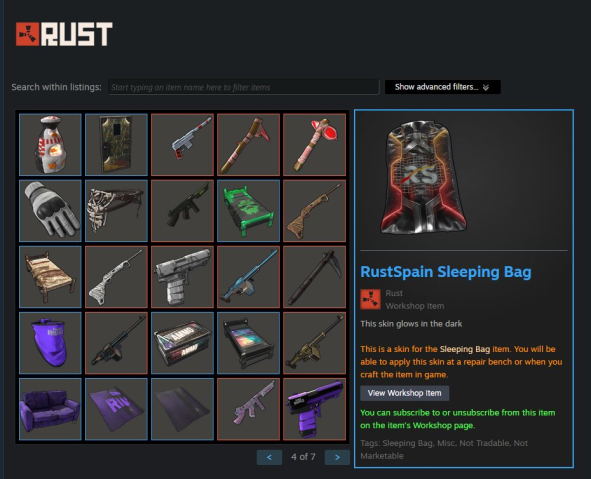
Task: Click the camouflage armored door skin
Action: 116,145
